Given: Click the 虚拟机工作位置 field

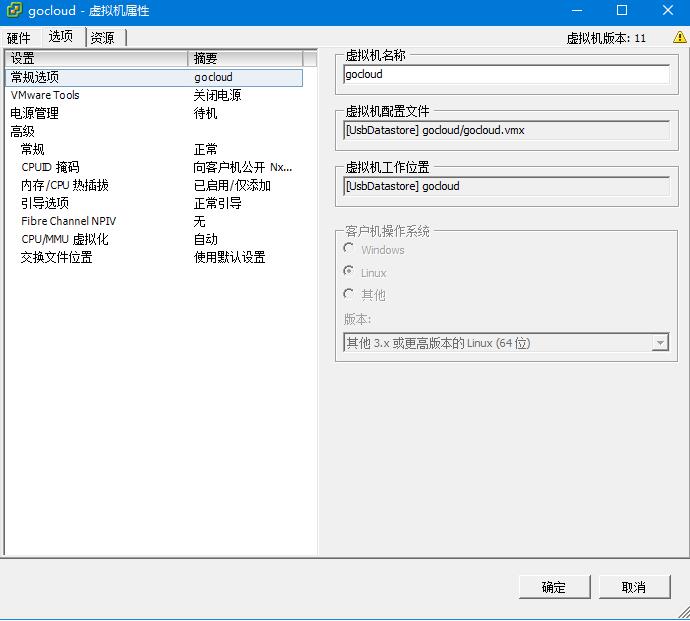Looking at the screenshot, I should click(x=506, y=186).
